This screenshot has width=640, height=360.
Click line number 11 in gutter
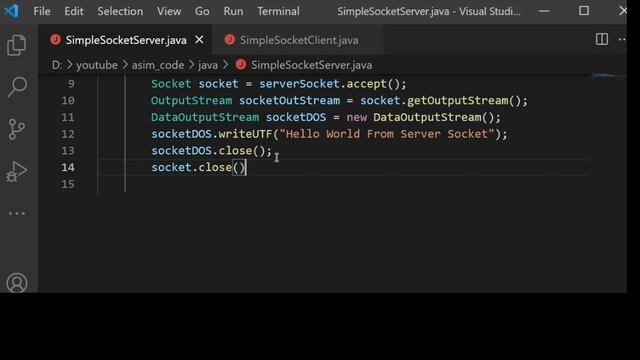pyautogui.click(x=68, y=117)
